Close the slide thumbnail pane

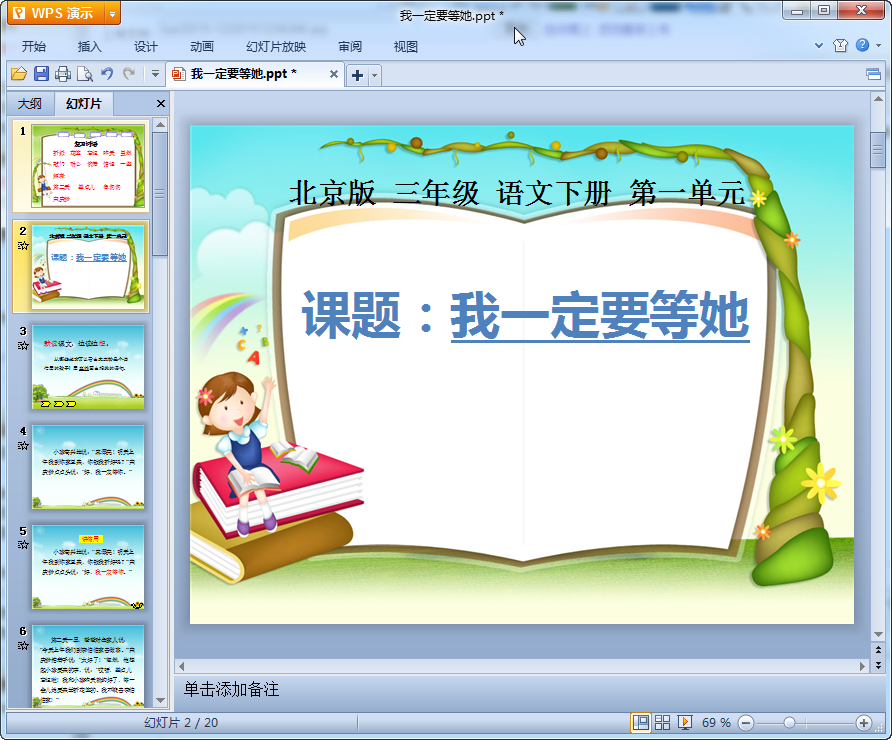click(160, 104)
